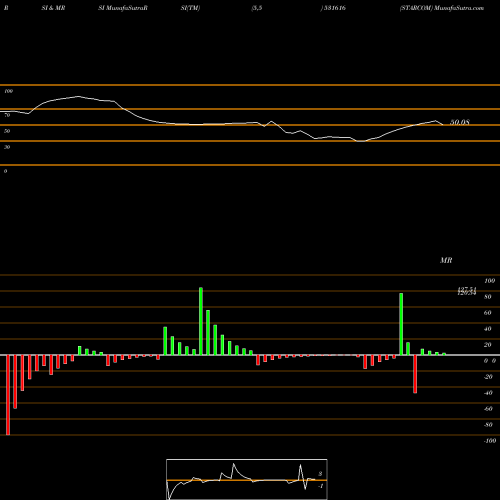Click the MR axis label -80
The image size is (500, 500).
[x=488, y=425]
